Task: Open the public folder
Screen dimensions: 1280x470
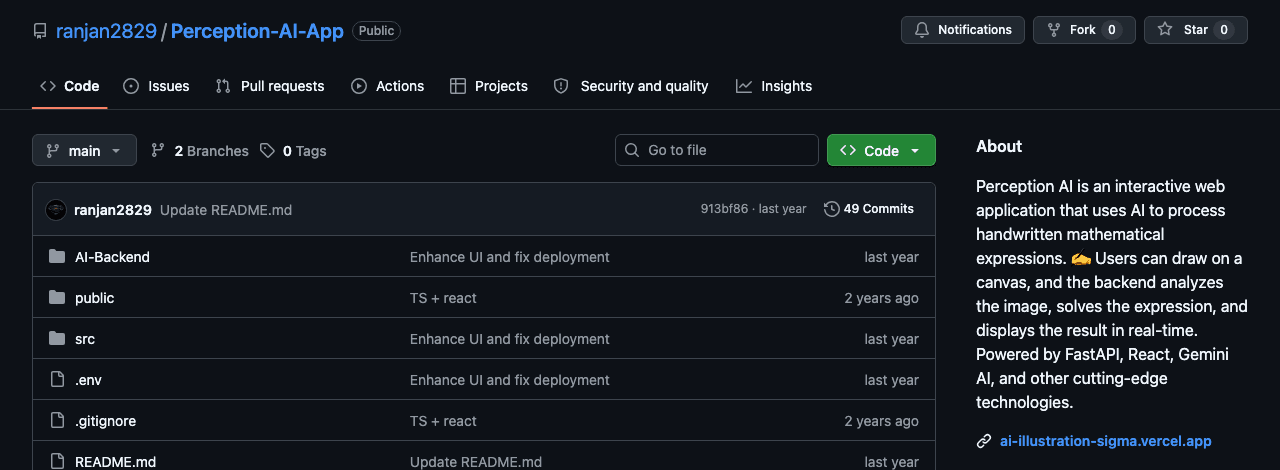Action: [95, 298]
